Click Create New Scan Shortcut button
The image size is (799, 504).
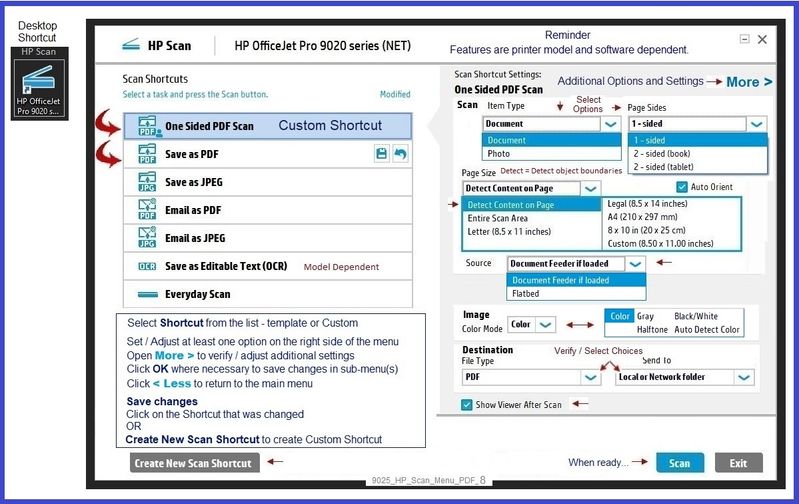pos(194,463)
